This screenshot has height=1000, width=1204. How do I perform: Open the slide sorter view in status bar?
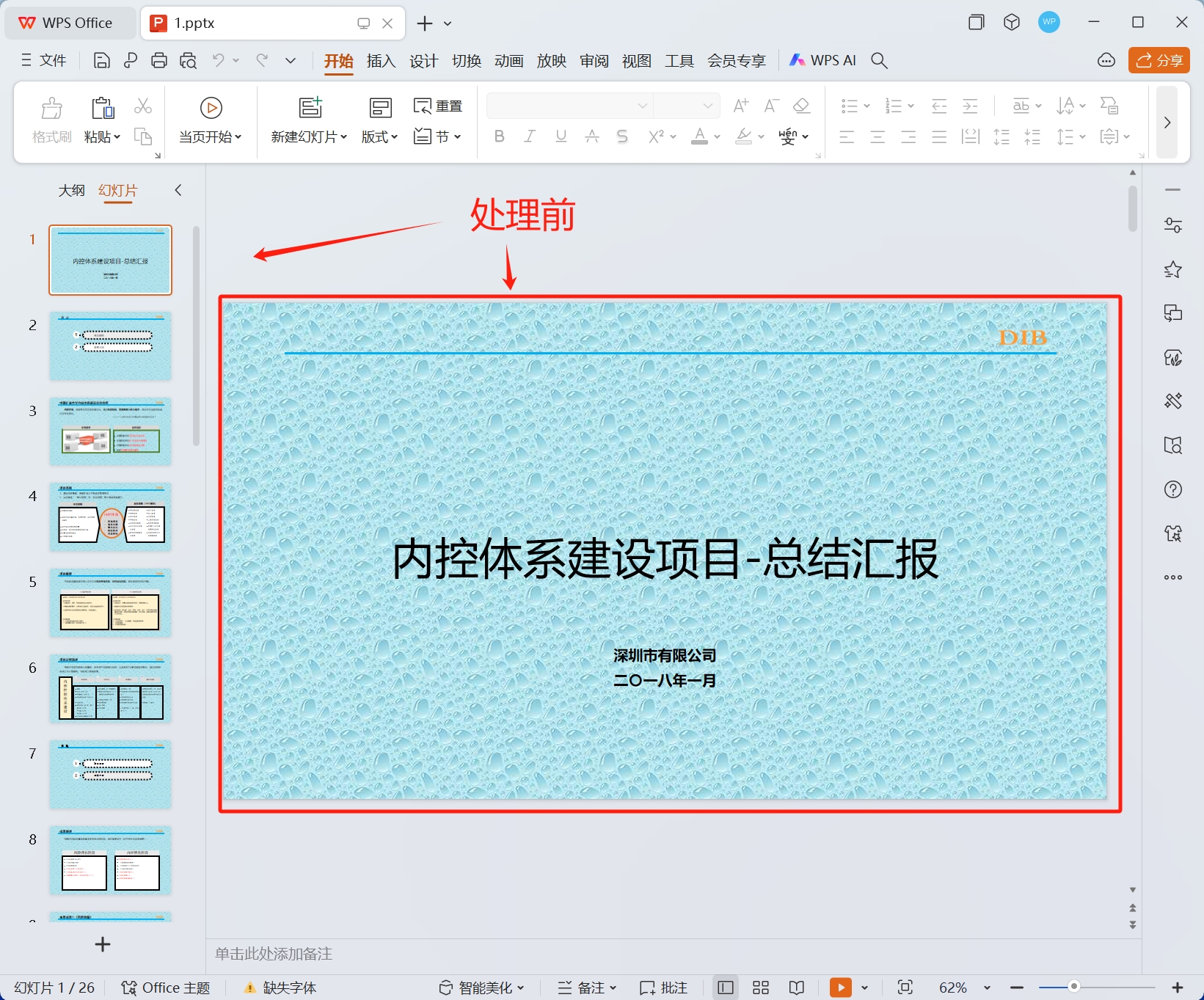pos(760,988)
